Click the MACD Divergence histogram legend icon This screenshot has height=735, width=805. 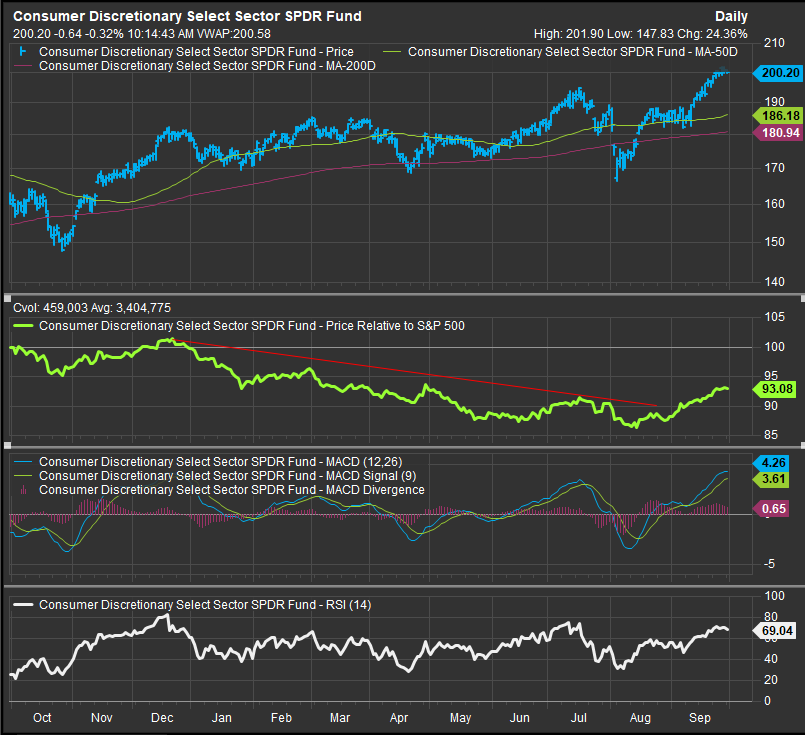click(x=23, y=490)
